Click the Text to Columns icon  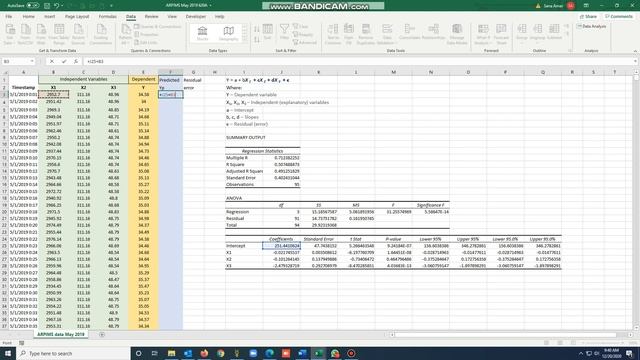(x=333, y=34)
